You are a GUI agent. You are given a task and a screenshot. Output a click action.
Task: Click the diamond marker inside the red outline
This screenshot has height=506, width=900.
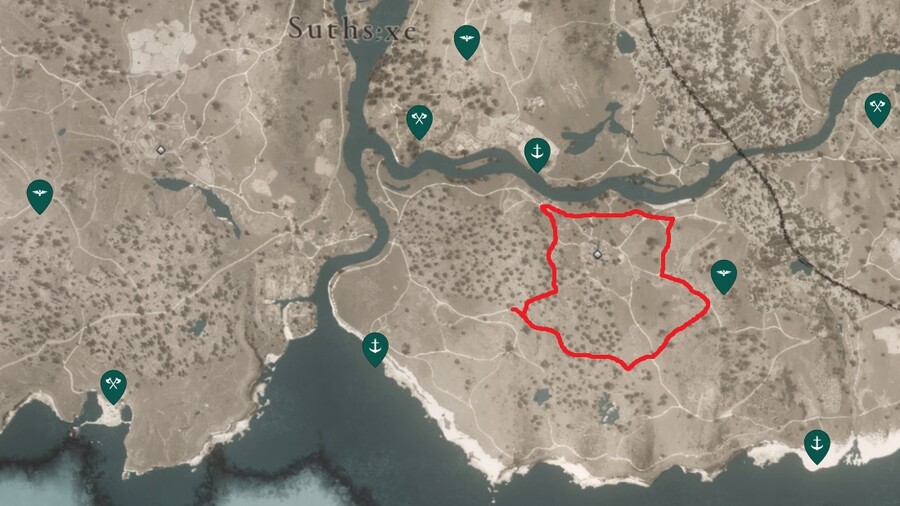tap(598, 254)
